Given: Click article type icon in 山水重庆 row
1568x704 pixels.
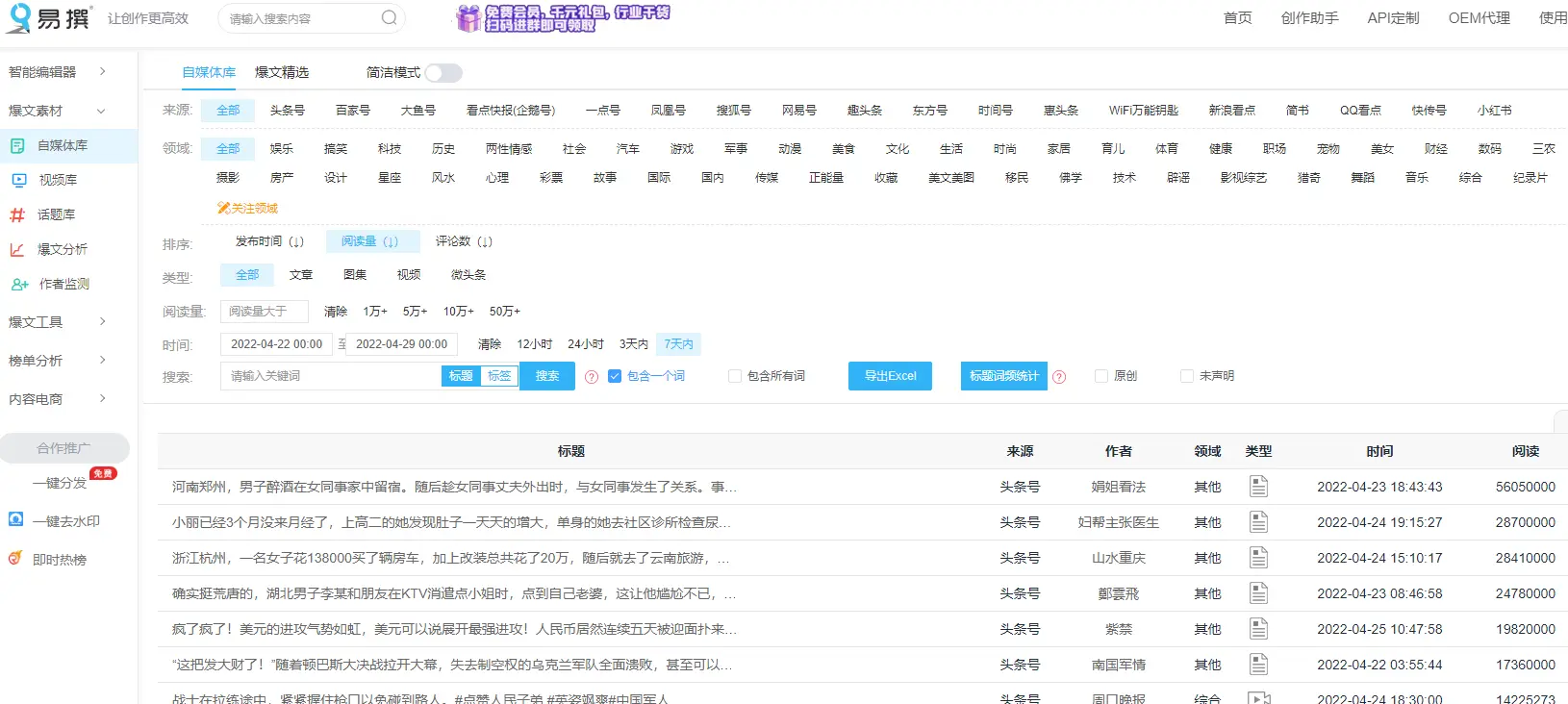Looking at the screenshot, I should (1258, 558).
